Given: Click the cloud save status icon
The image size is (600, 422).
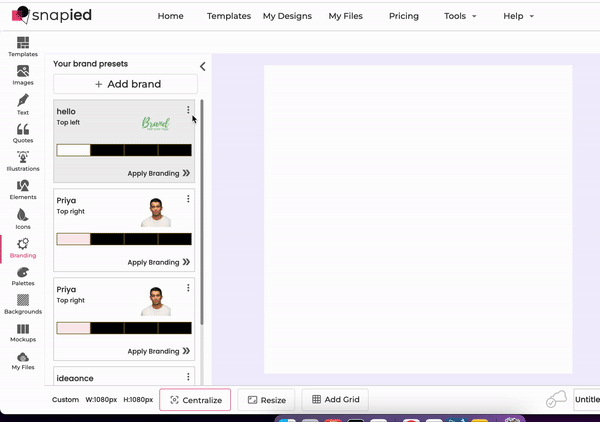Looking at the screenshot, I should pyautogui.click(x=556, y=399).
